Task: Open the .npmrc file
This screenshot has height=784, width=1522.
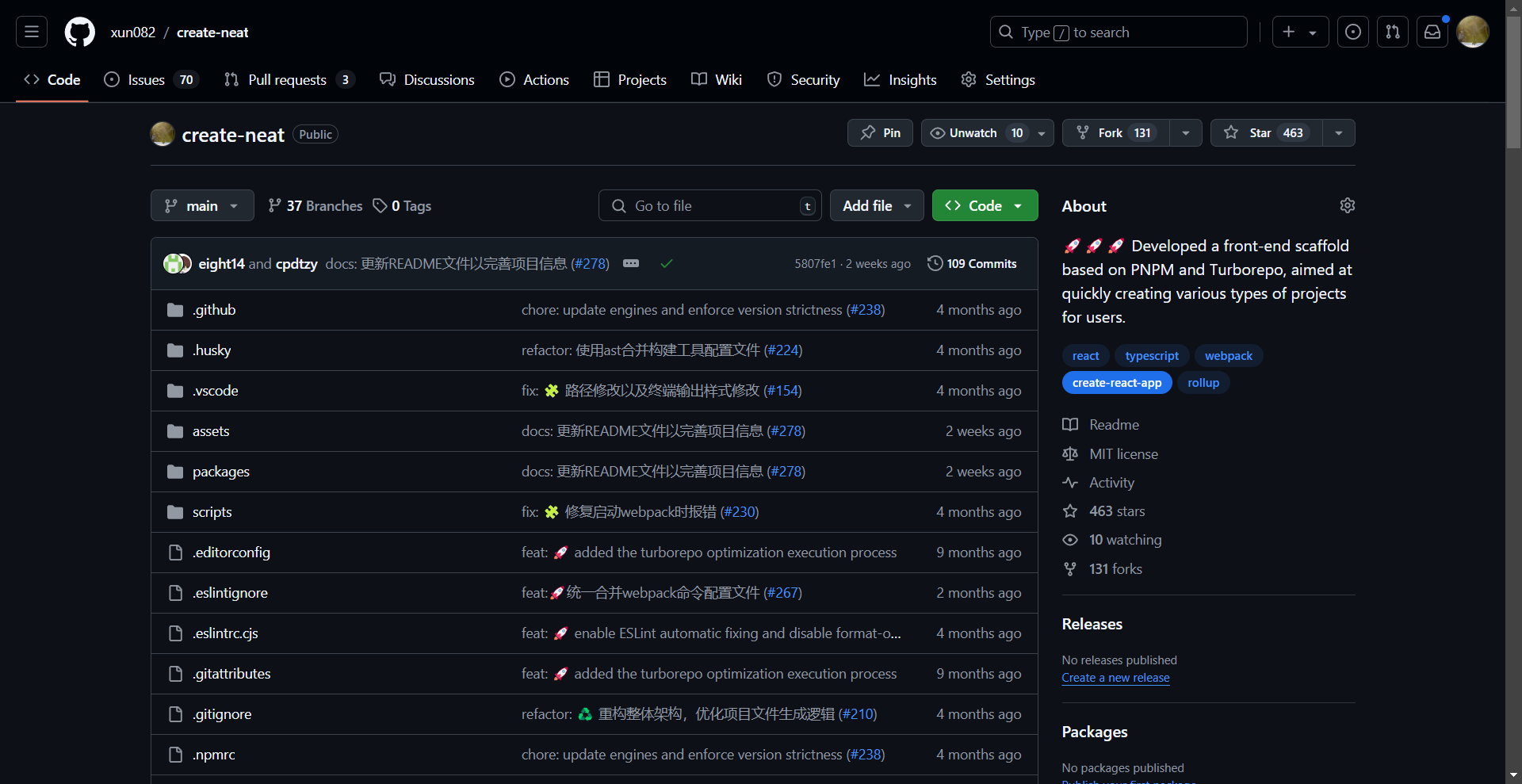Action: pos(214,754)
